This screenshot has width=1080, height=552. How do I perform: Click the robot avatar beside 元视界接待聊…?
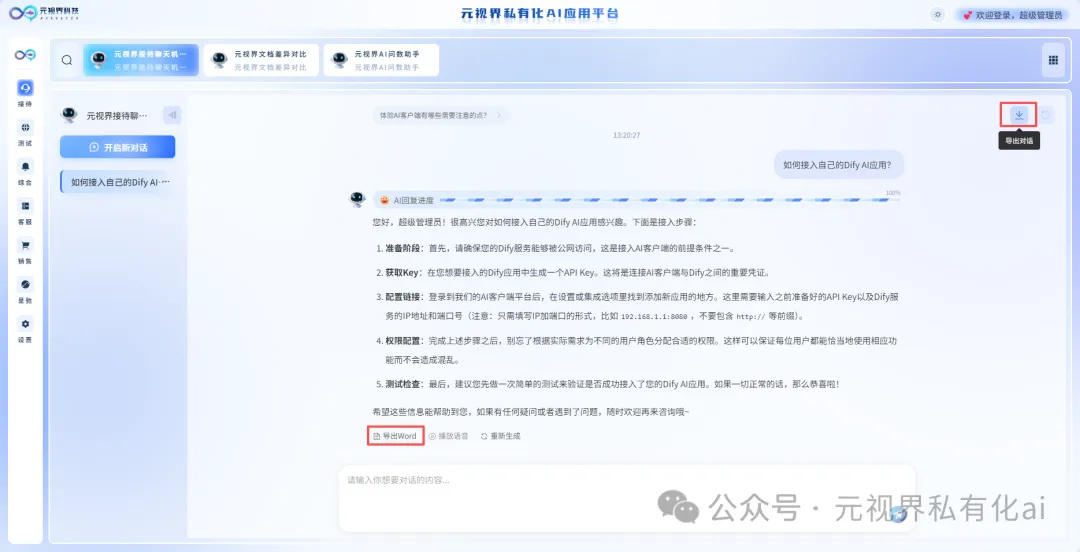69,115
